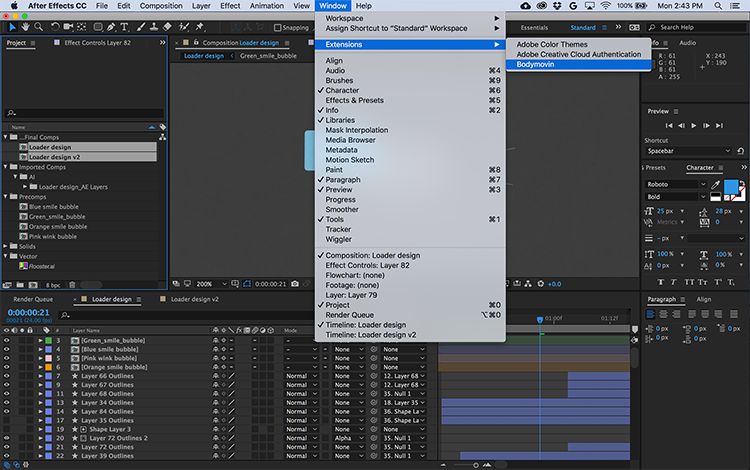Open the Spacebar shortcut dropdown
Screen dimensions: 750x470
click(688, 151)
